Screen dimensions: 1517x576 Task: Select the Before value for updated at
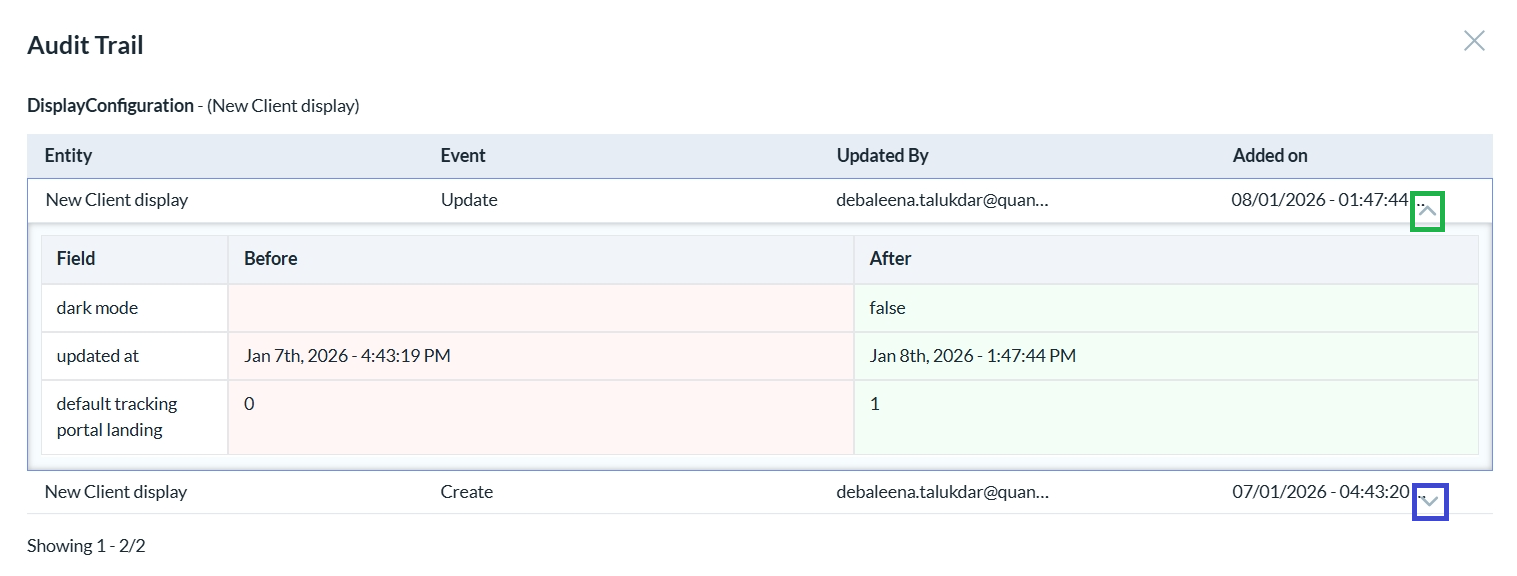click(x=347, y=355)
